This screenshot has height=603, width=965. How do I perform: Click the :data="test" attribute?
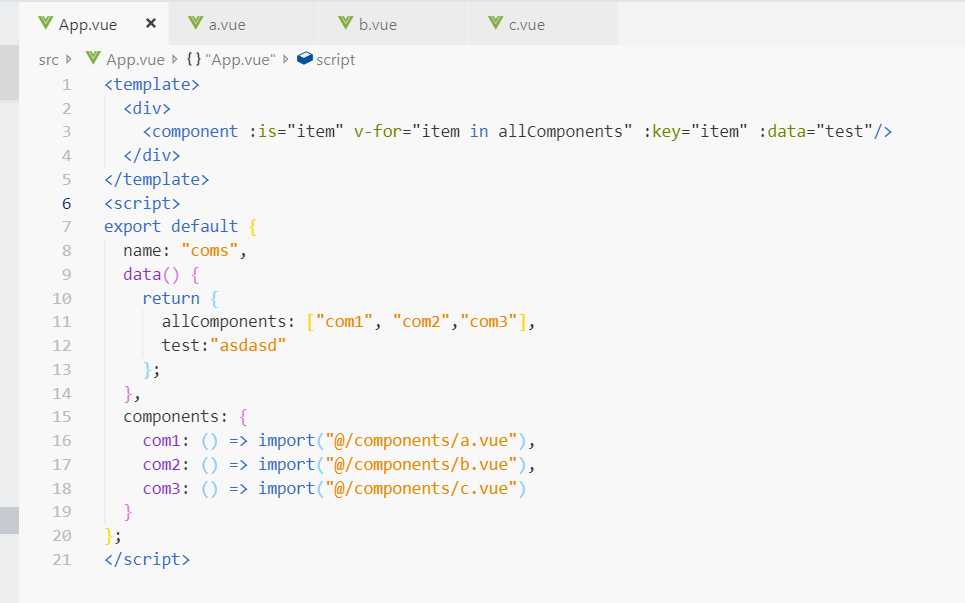tap(815, 132)
